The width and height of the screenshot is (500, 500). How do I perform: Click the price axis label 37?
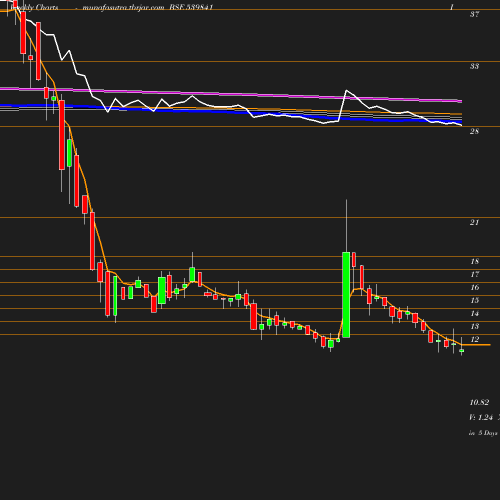(x=474, y=14)
